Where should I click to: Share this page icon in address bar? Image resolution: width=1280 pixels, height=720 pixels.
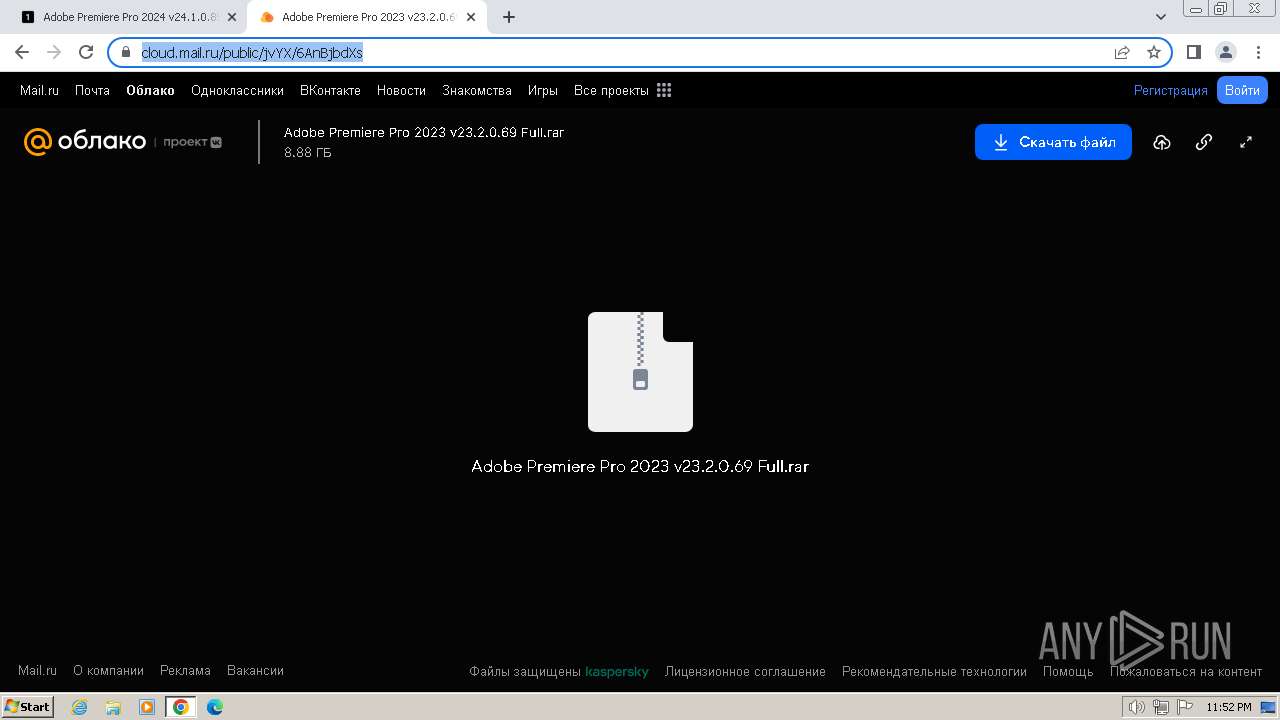(1122, 52)
